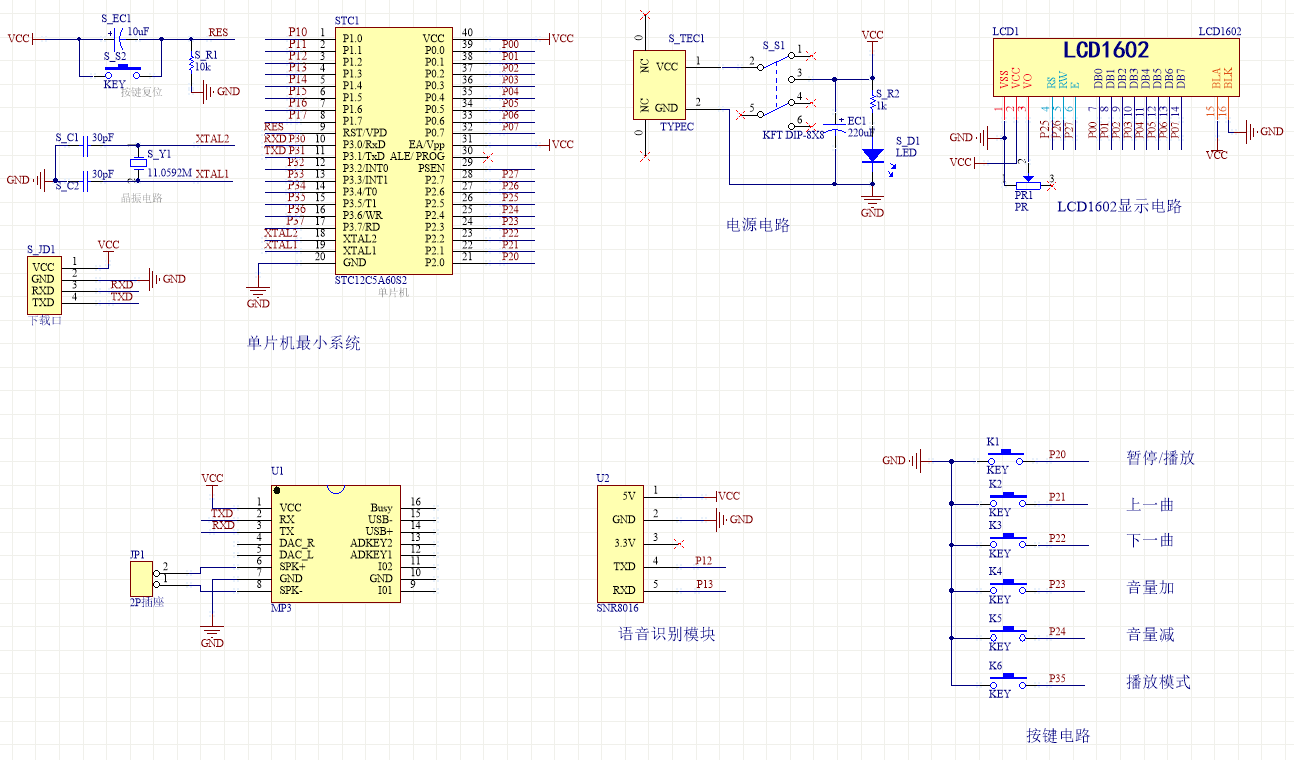Click the K1 pause/play key symbol

tap(1005, 458)
